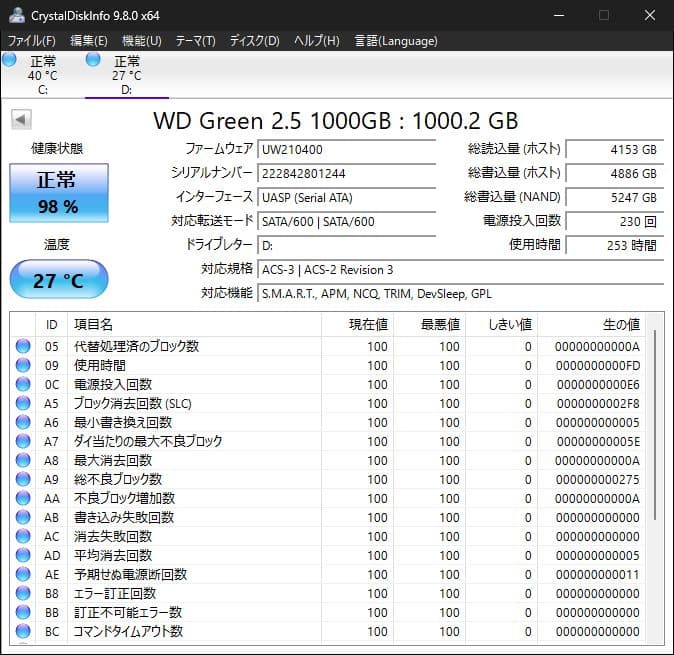Click the blue status icon for row A5
The width and height of the screenshot is (674, 655).
tap(23, 403)
